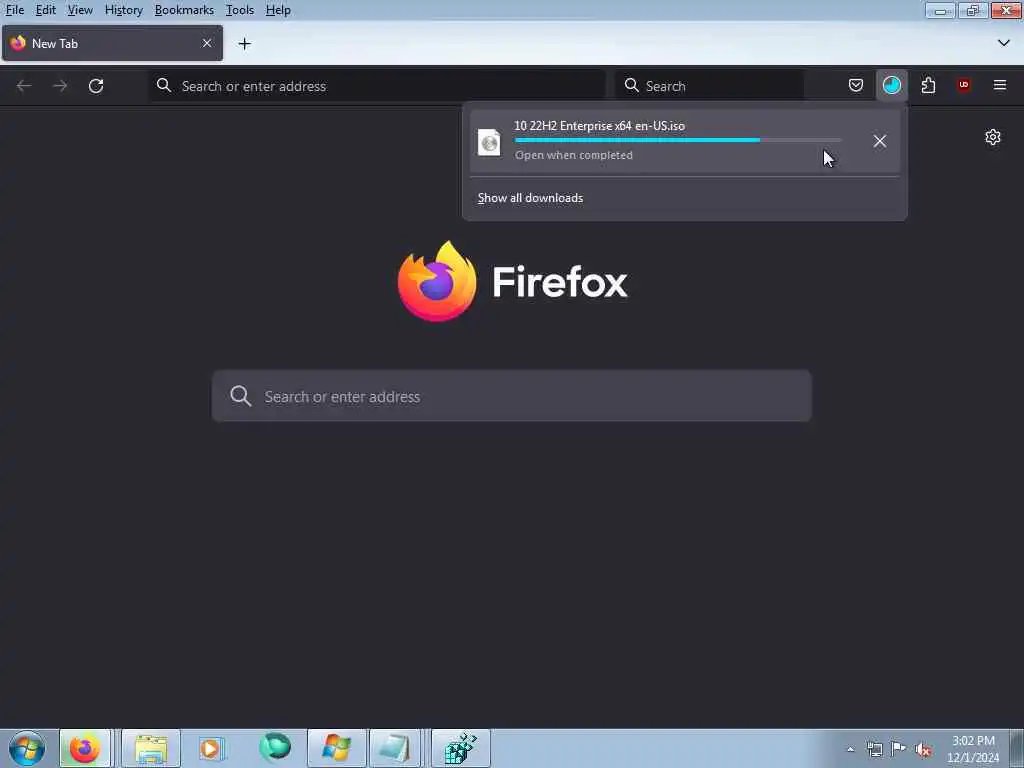1024x768 pixels.
Task: Click the magnifier icon in Search box
Action: click(x=632, y=86)
